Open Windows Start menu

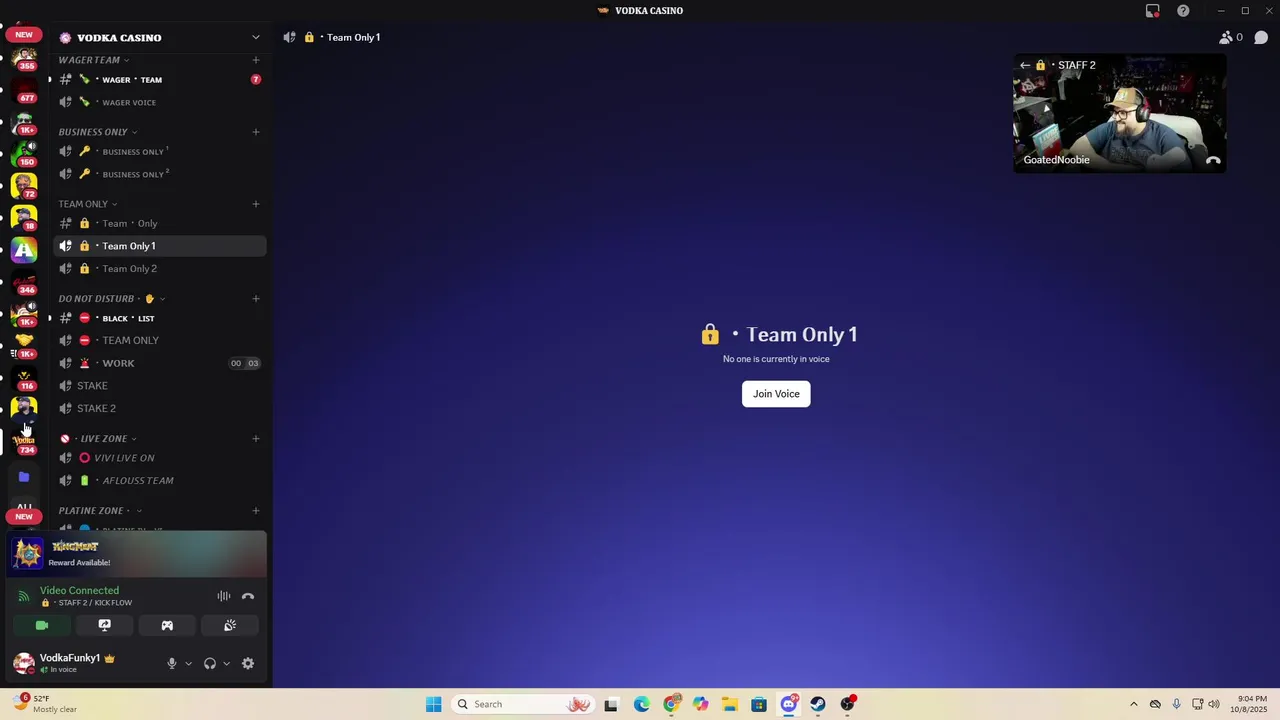[x=433, y=704]
